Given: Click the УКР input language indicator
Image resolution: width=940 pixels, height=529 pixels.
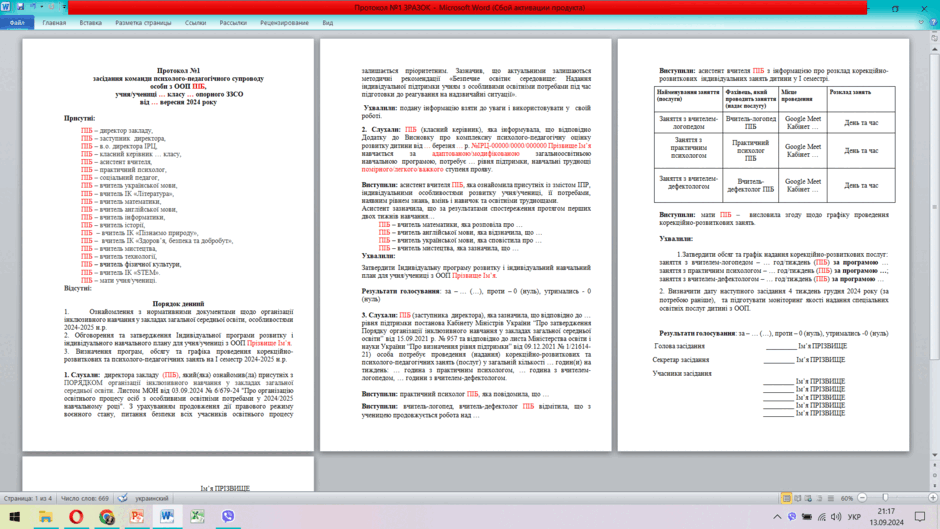Looking at the screenshot, I should (854, 517).
